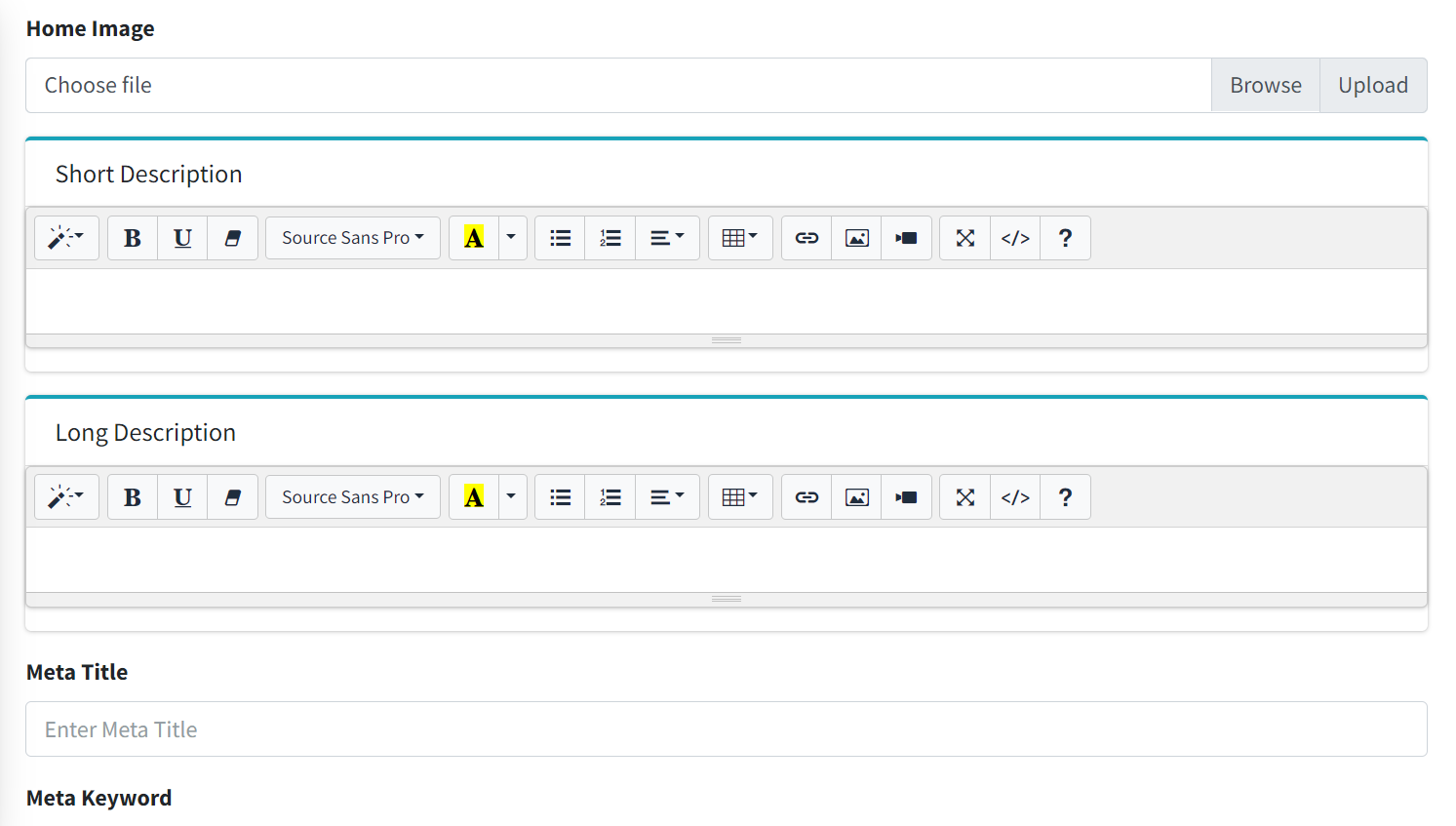Insert video in Short Description editor
This screenshot has width=1456, height=826.
[906, 238]
